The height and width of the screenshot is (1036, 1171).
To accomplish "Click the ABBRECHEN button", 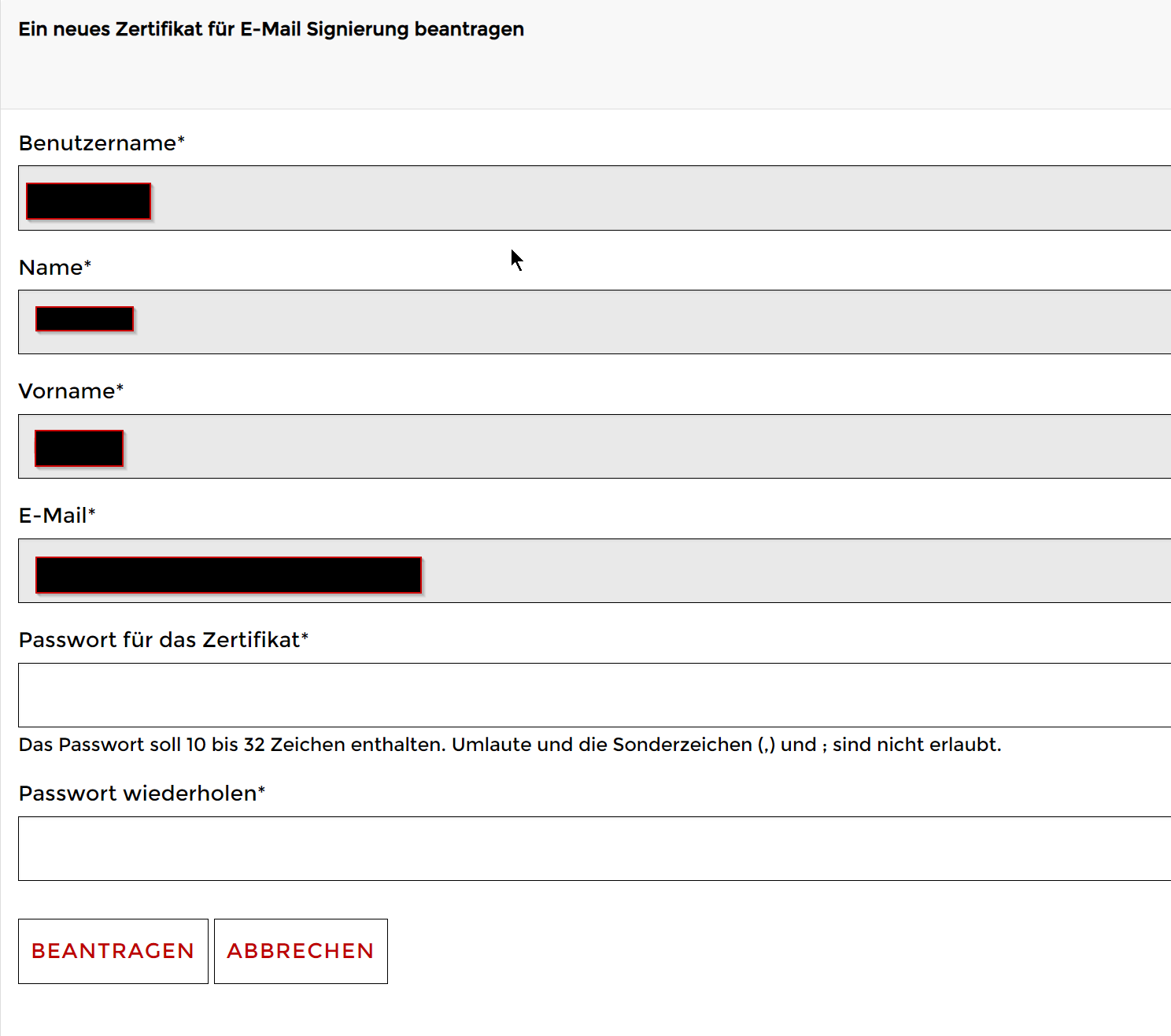I will [x=301, y=951].
